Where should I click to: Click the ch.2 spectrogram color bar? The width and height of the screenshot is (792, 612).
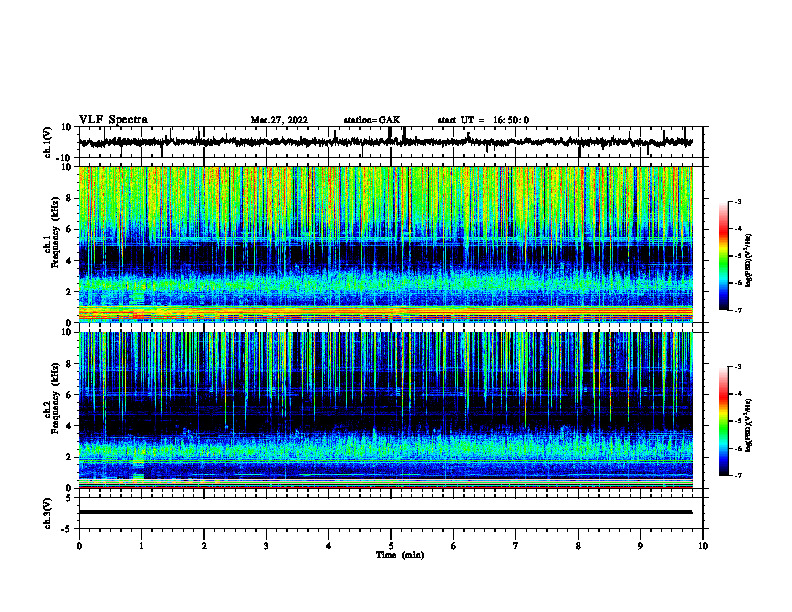tap(723, 421)
